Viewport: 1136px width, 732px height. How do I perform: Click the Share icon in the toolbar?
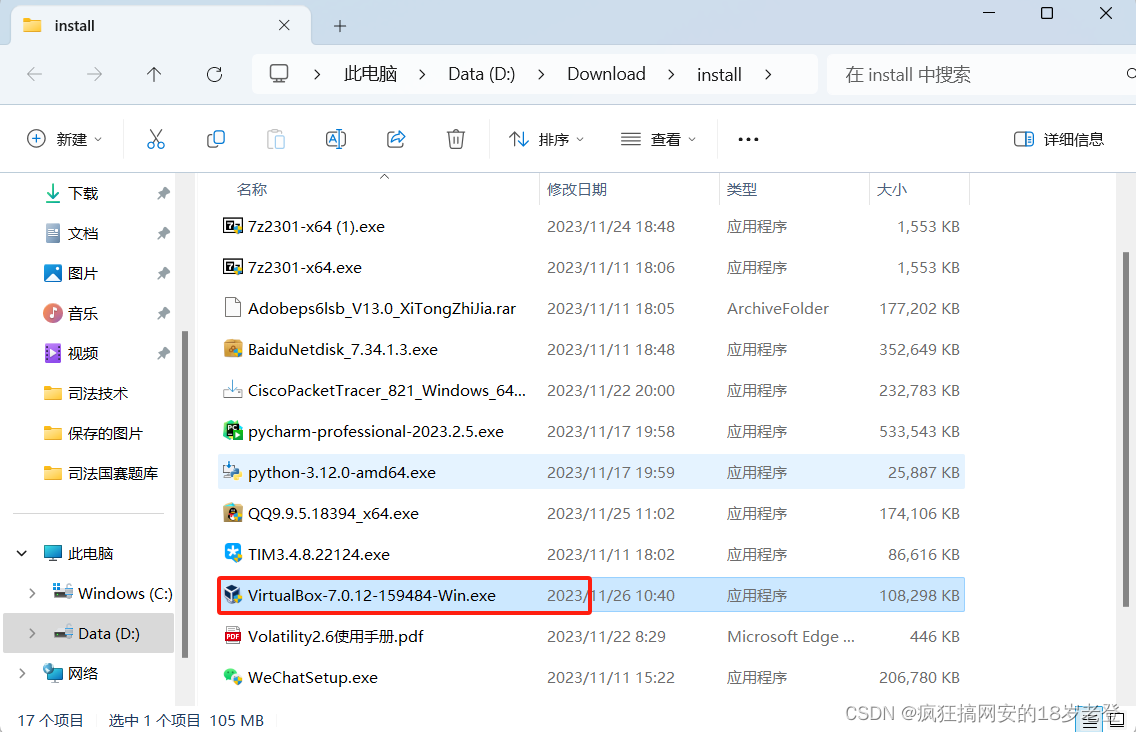click(396, 139)
